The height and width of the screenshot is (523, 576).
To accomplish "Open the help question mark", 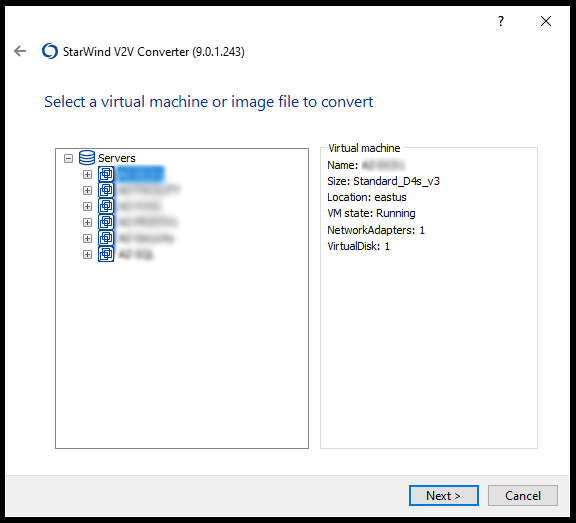I will coord(501,21).
